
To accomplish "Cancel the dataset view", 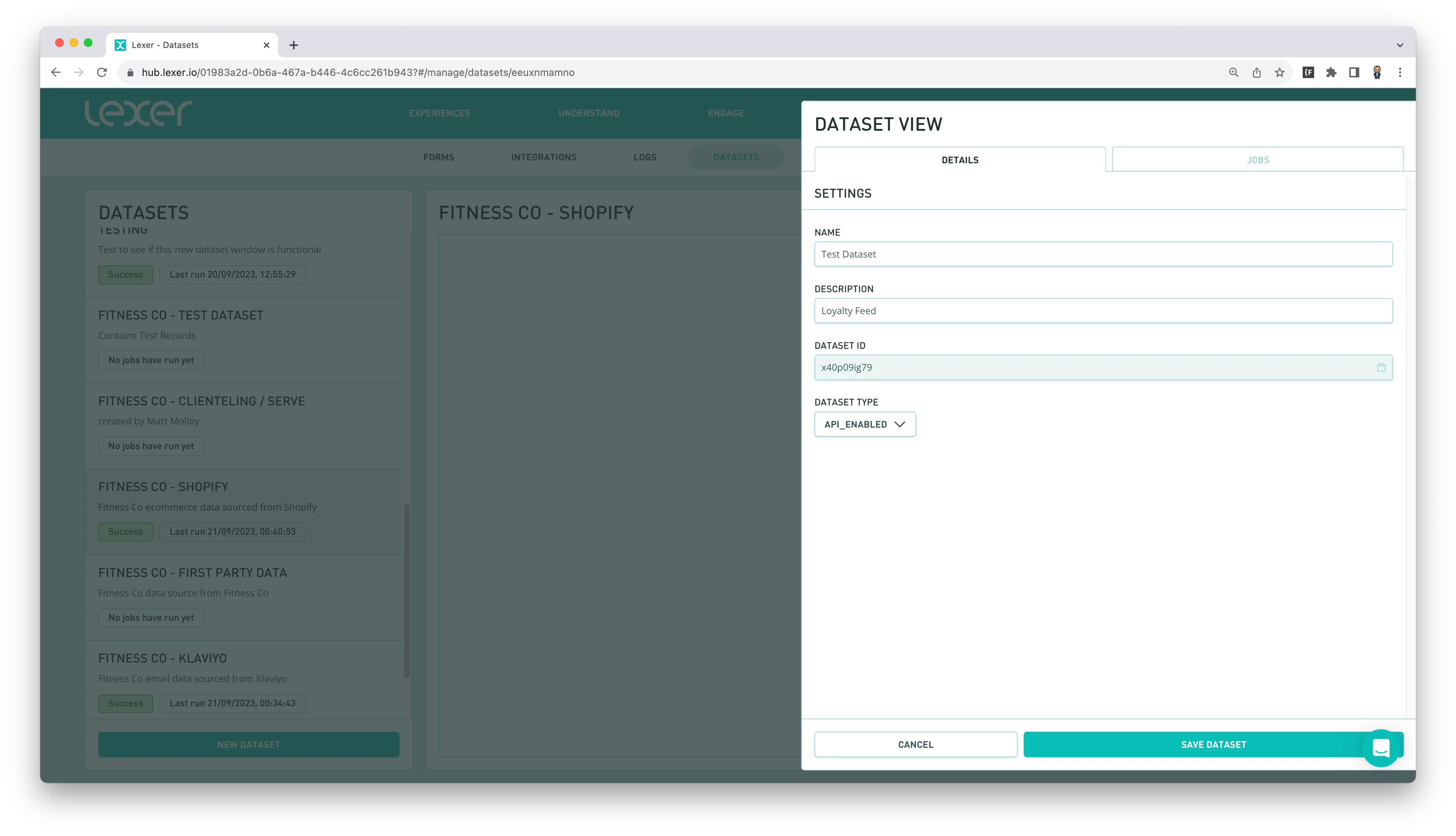I will click(x=915, y=744).
